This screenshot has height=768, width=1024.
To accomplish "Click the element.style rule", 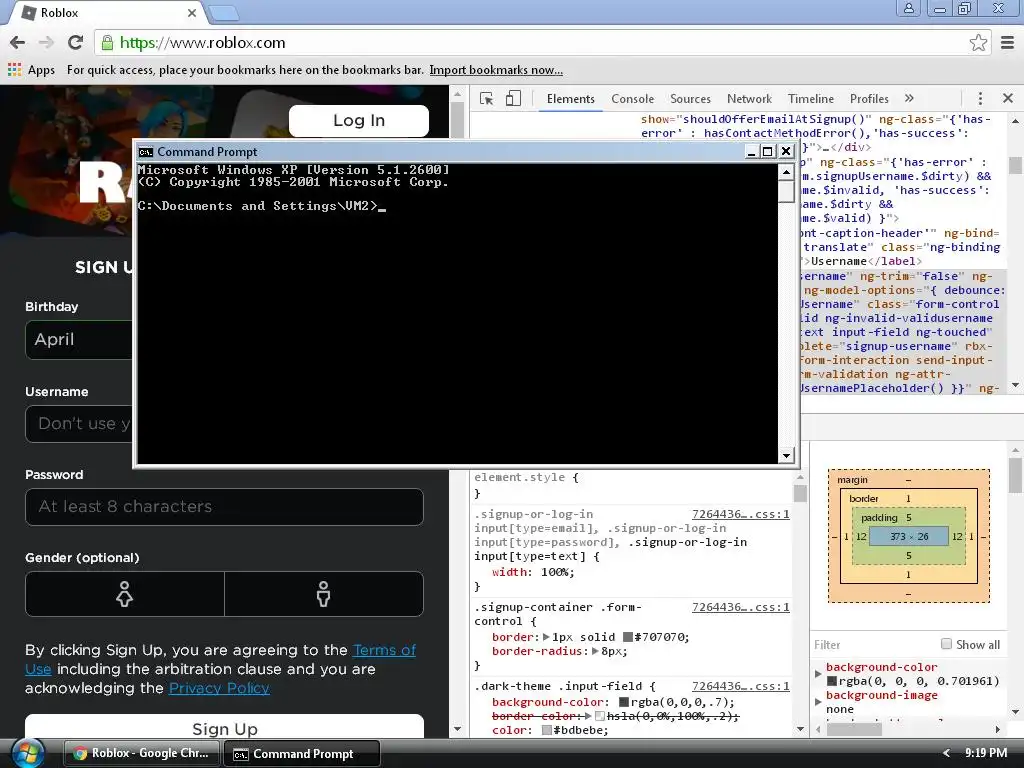I will [x=526, y=477].
